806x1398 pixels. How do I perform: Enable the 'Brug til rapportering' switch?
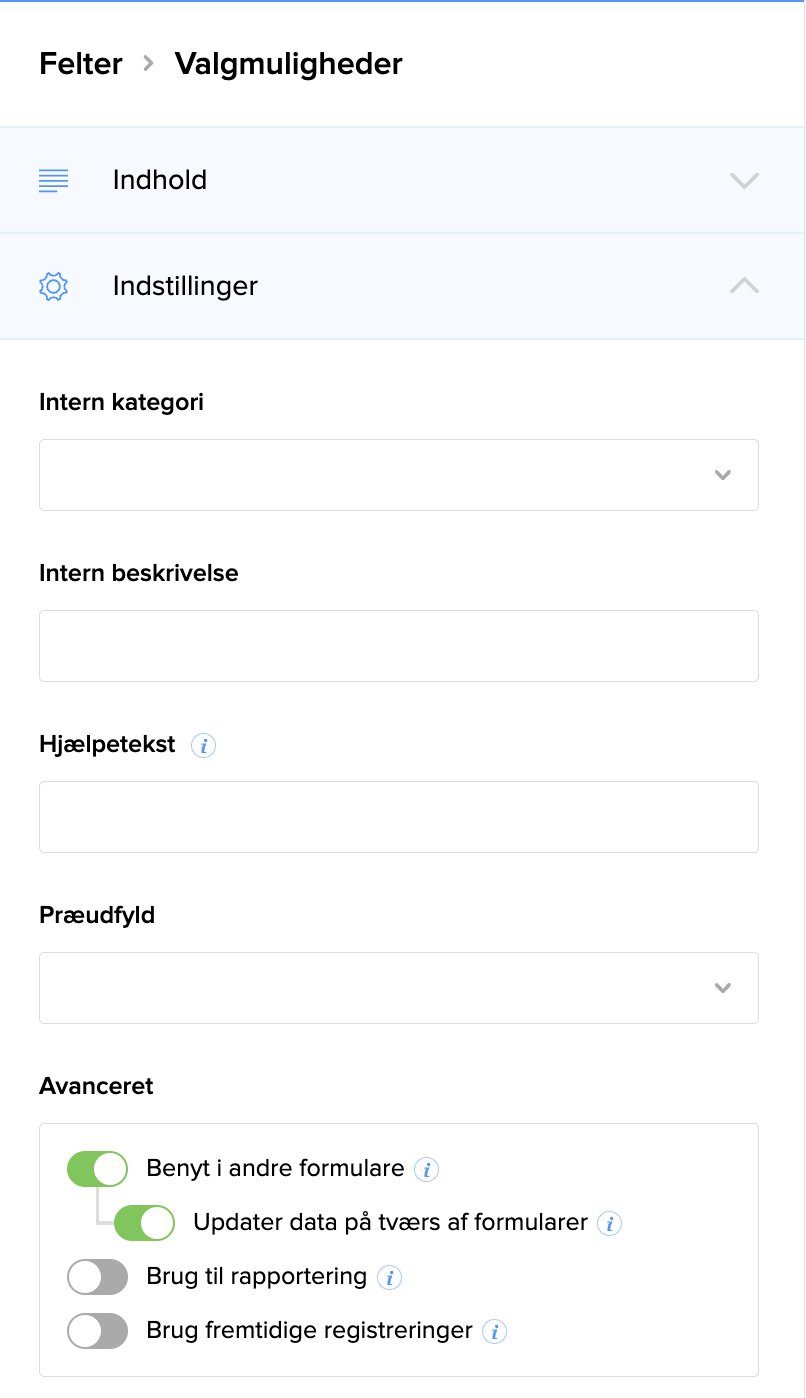click(x=97, y=1277)
